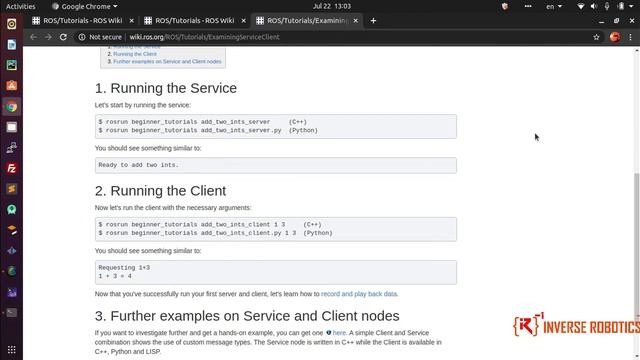640x360 pixels.
Task: Bookmark this page with the star icon
Action: pyautogui.click(x=596, y=37)
